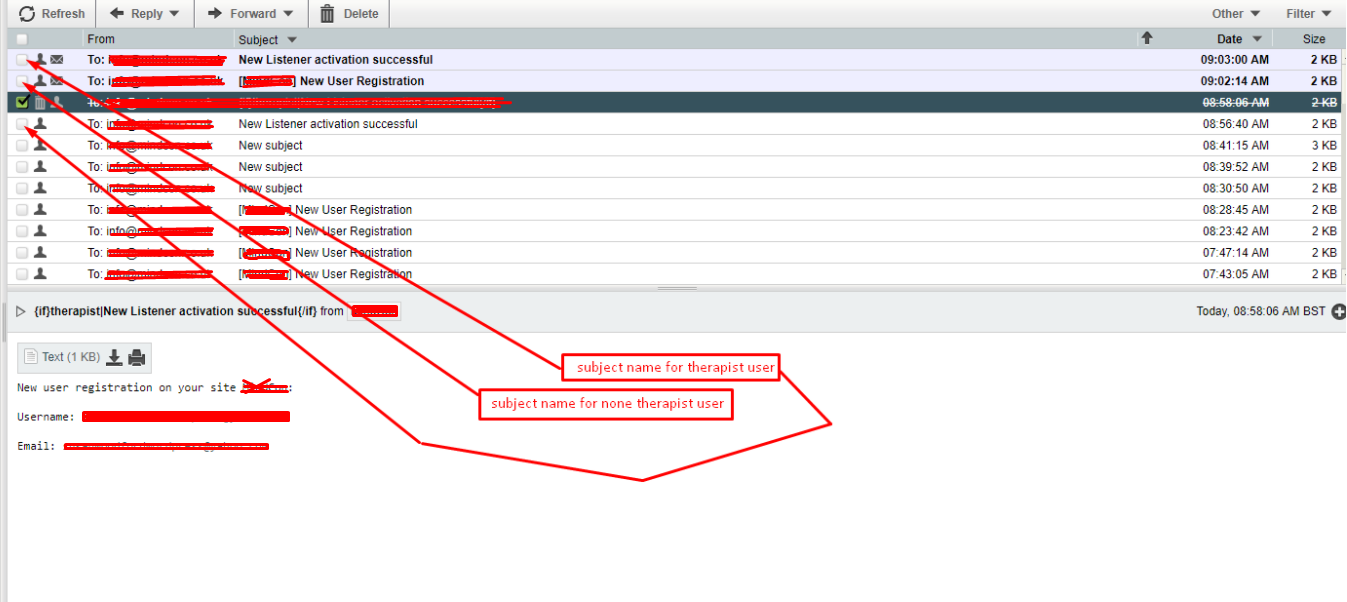Click the '3 KB' size cell

(x=1323, y=145)
